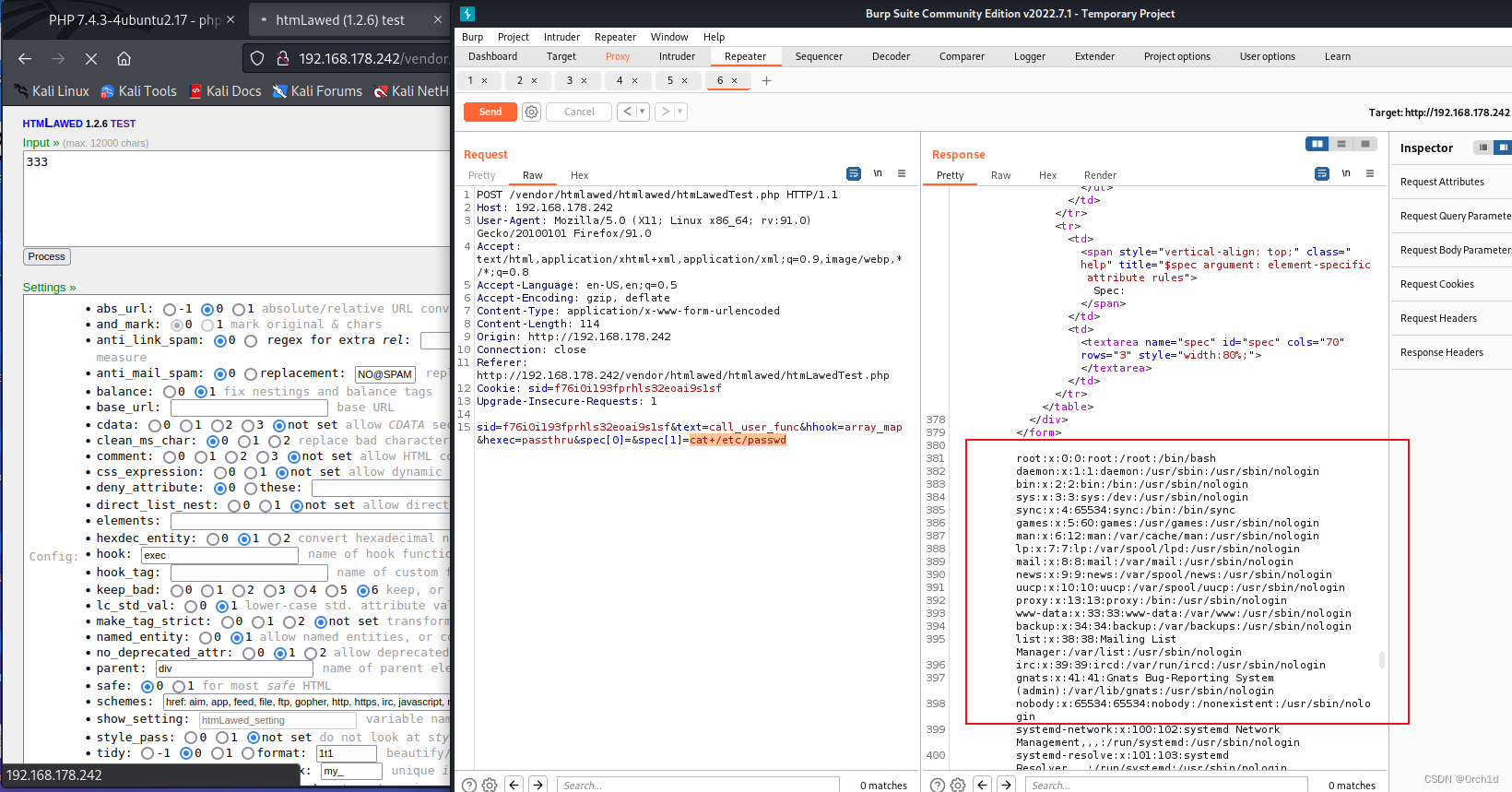Image resolution: width=1512 pixels, height=792 pixels.
Task: Select tidy format radio option
Action: [x=248, y=753]
